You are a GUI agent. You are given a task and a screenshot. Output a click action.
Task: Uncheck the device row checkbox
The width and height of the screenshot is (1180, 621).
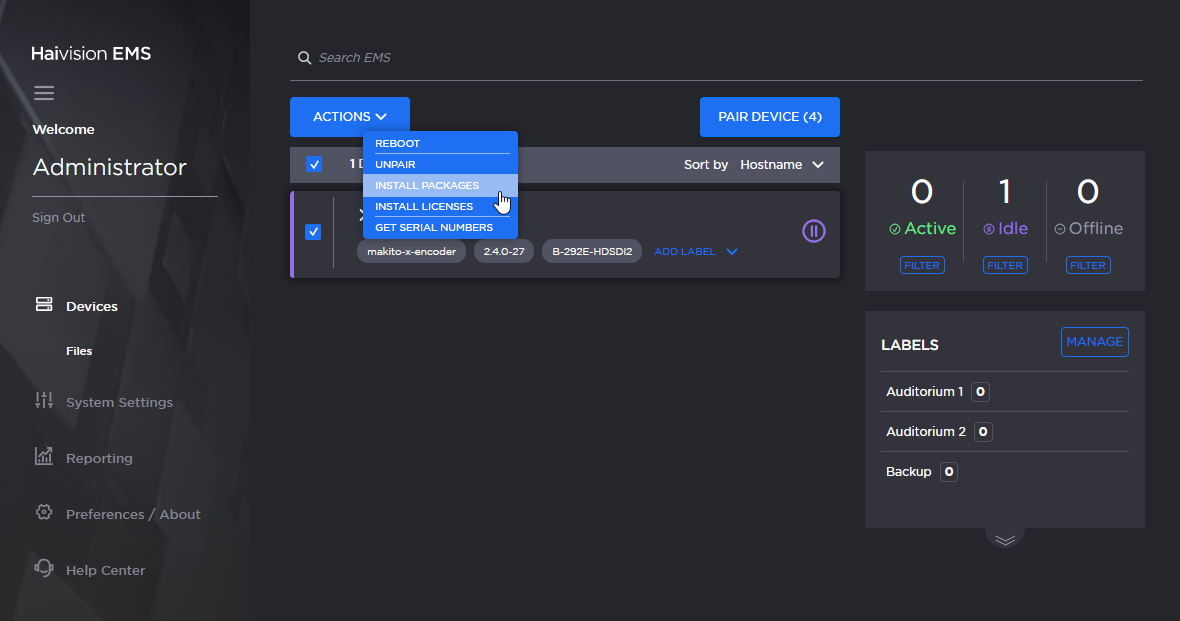(x=313, y=231)
